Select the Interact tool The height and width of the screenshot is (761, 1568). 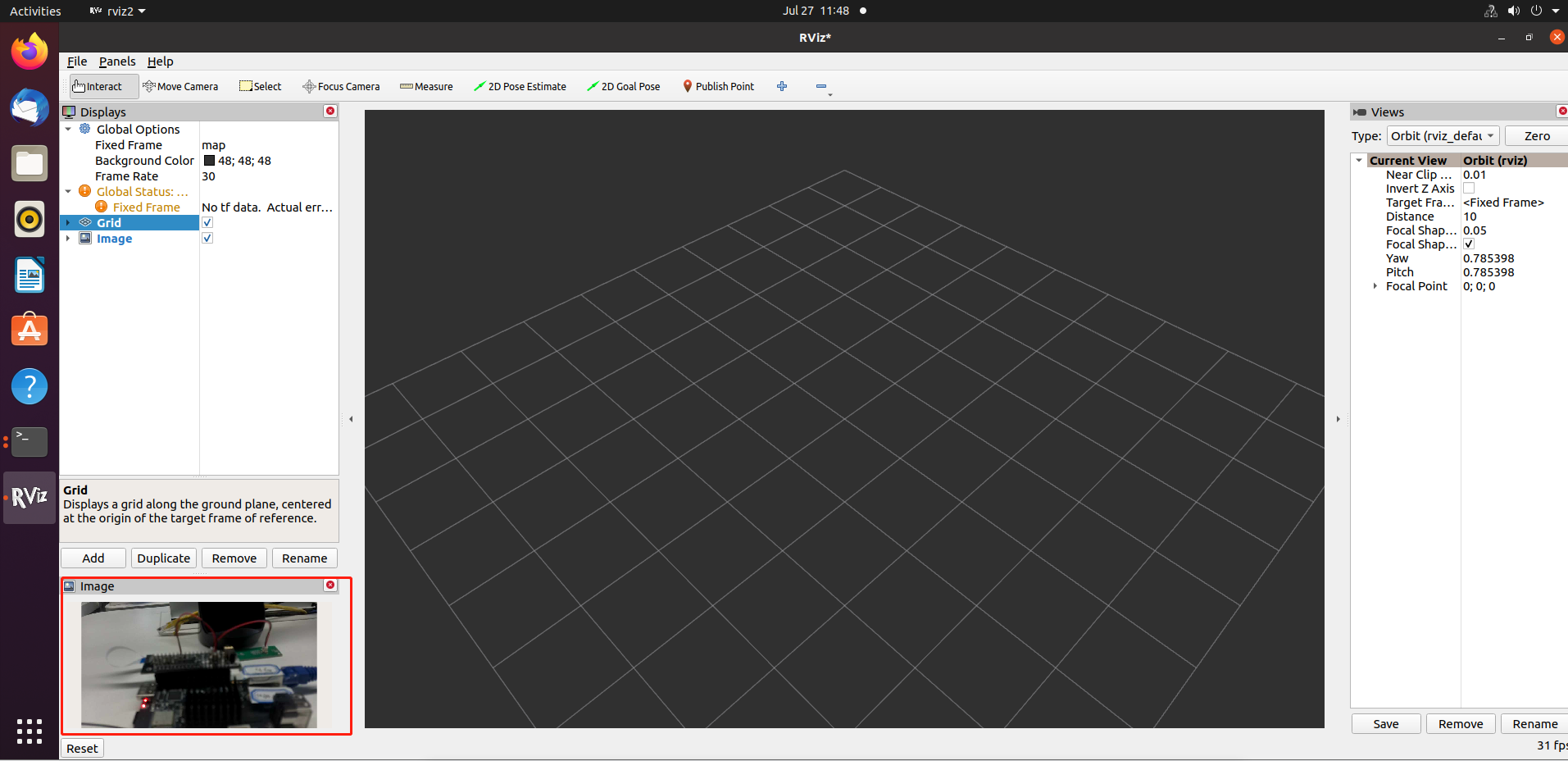[103, 86]
